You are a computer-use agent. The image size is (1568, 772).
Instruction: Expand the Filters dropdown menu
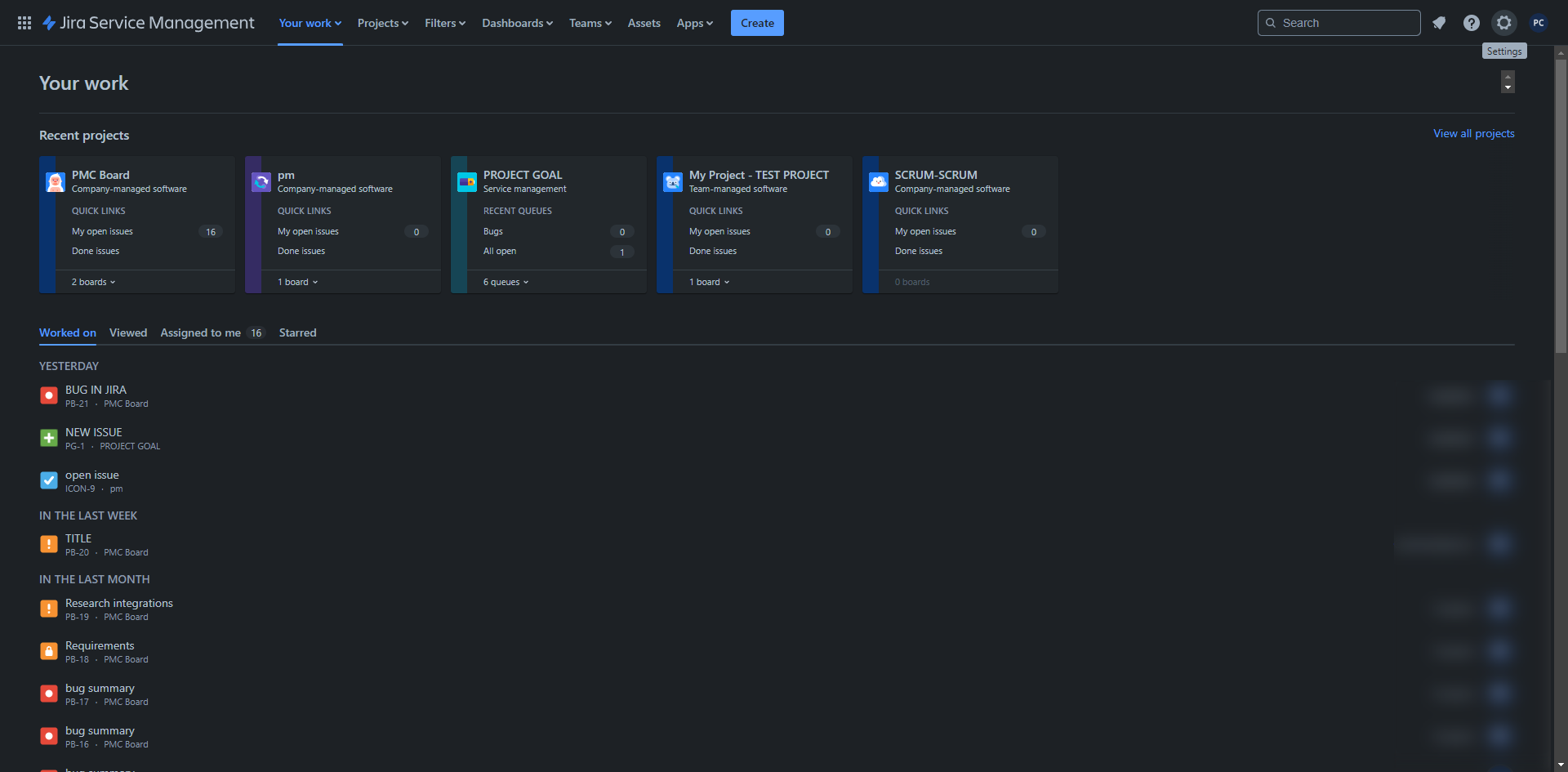click(445, 23)
